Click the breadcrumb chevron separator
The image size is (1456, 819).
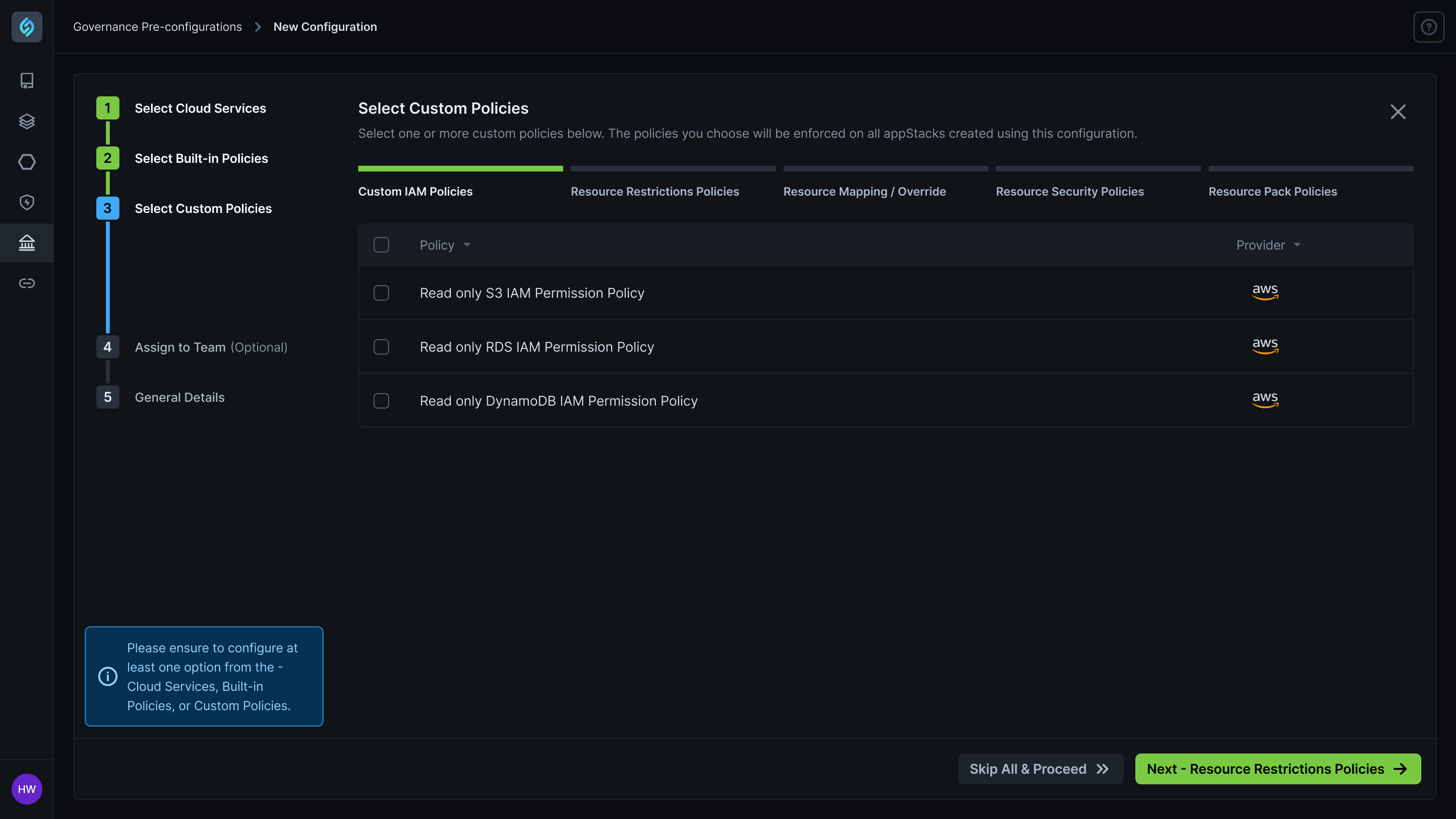pos(258,26)
